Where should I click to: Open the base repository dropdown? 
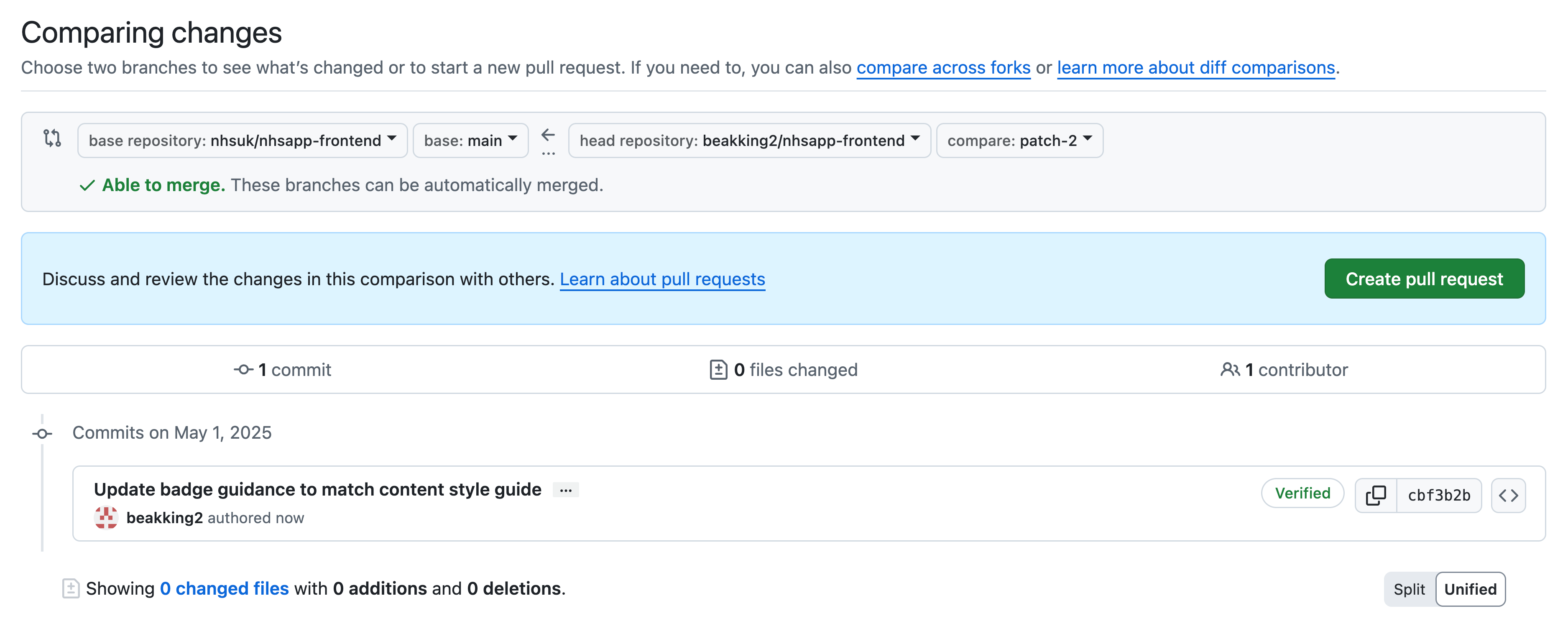(242, 140)
